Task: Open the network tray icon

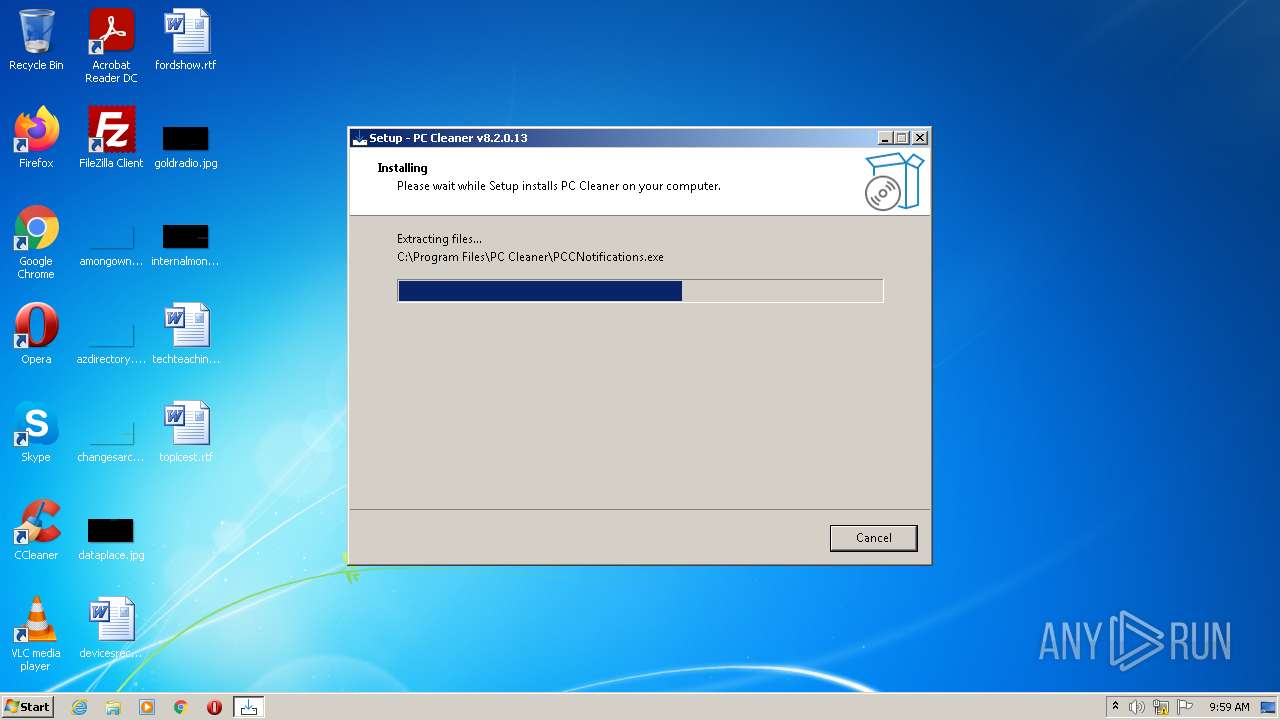Action: point(1161,707)
